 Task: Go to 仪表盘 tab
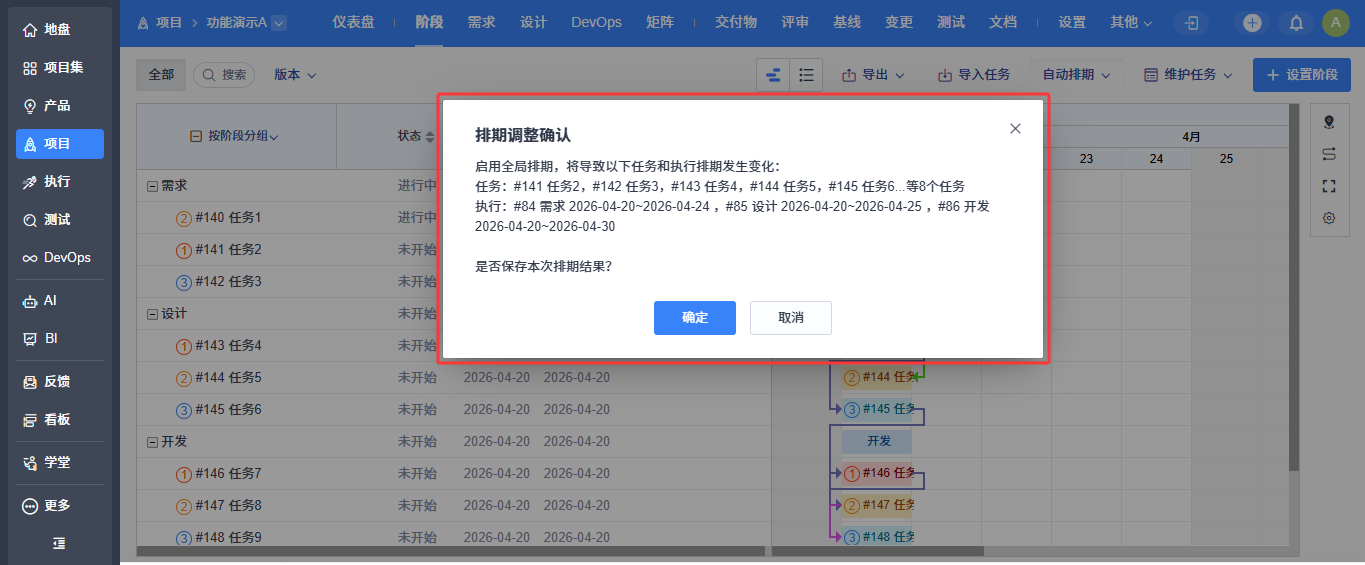tap(353, 22)
